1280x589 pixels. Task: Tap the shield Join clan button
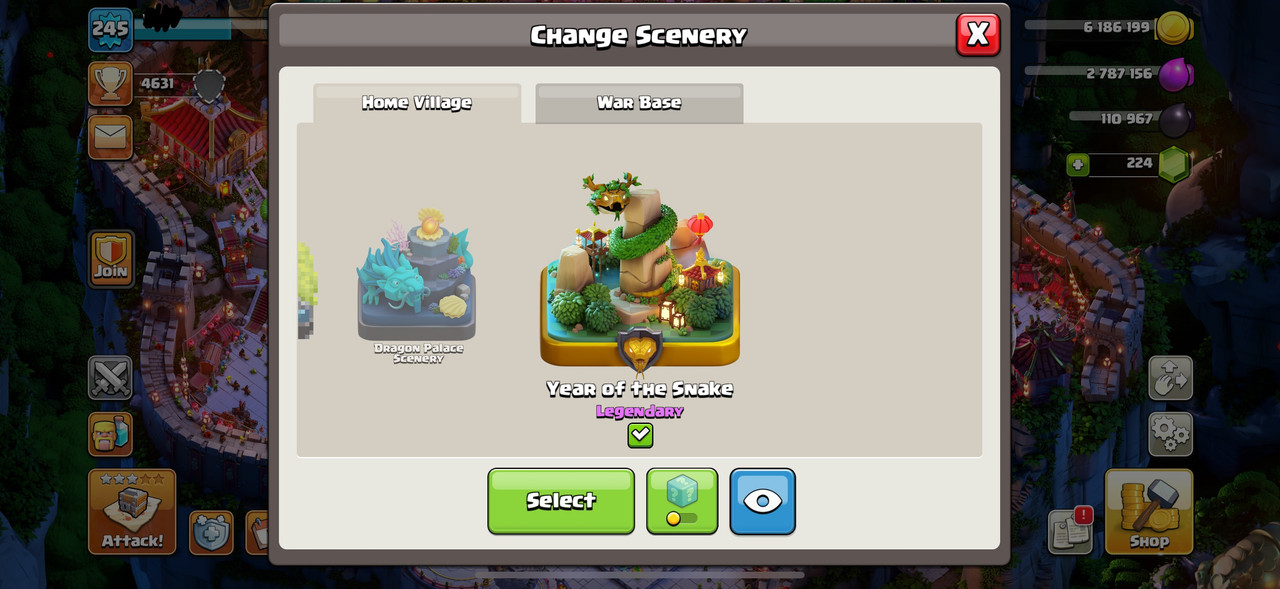tap(111, 259)
